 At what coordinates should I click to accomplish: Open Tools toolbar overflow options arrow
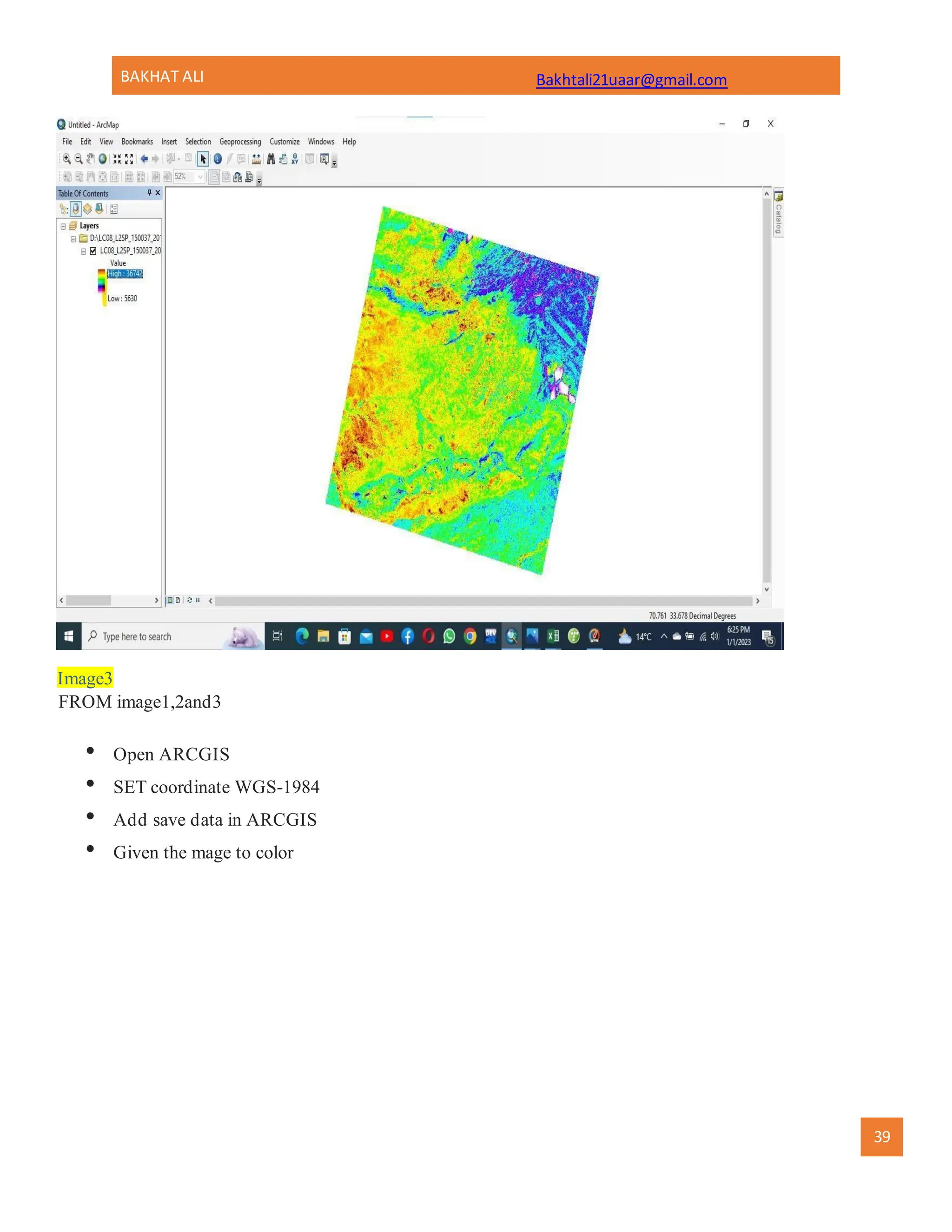pos(334,162)
